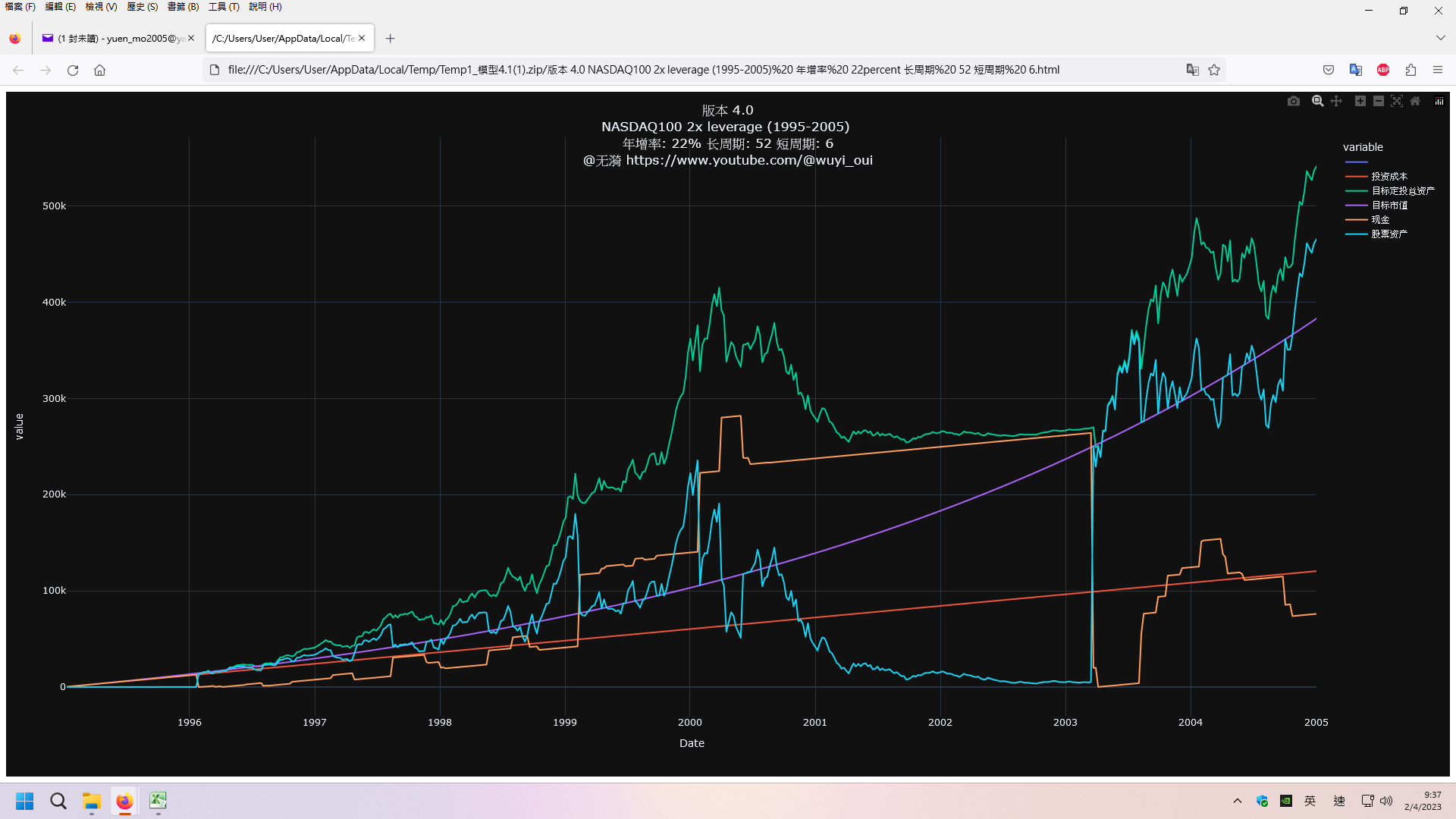Toggle the unnamed blue legend series

[x=1357, y=162]
